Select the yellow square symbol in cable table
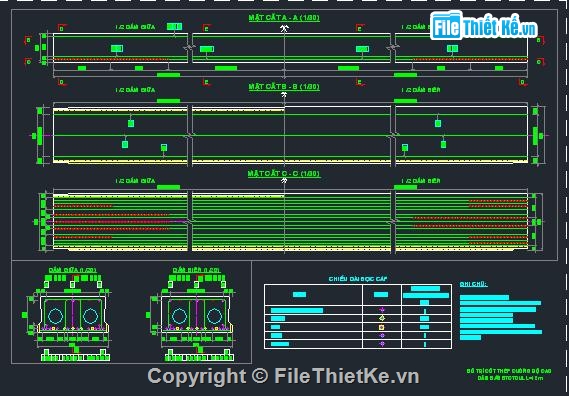This screenshot has height=396, width=569. (381, 327)
